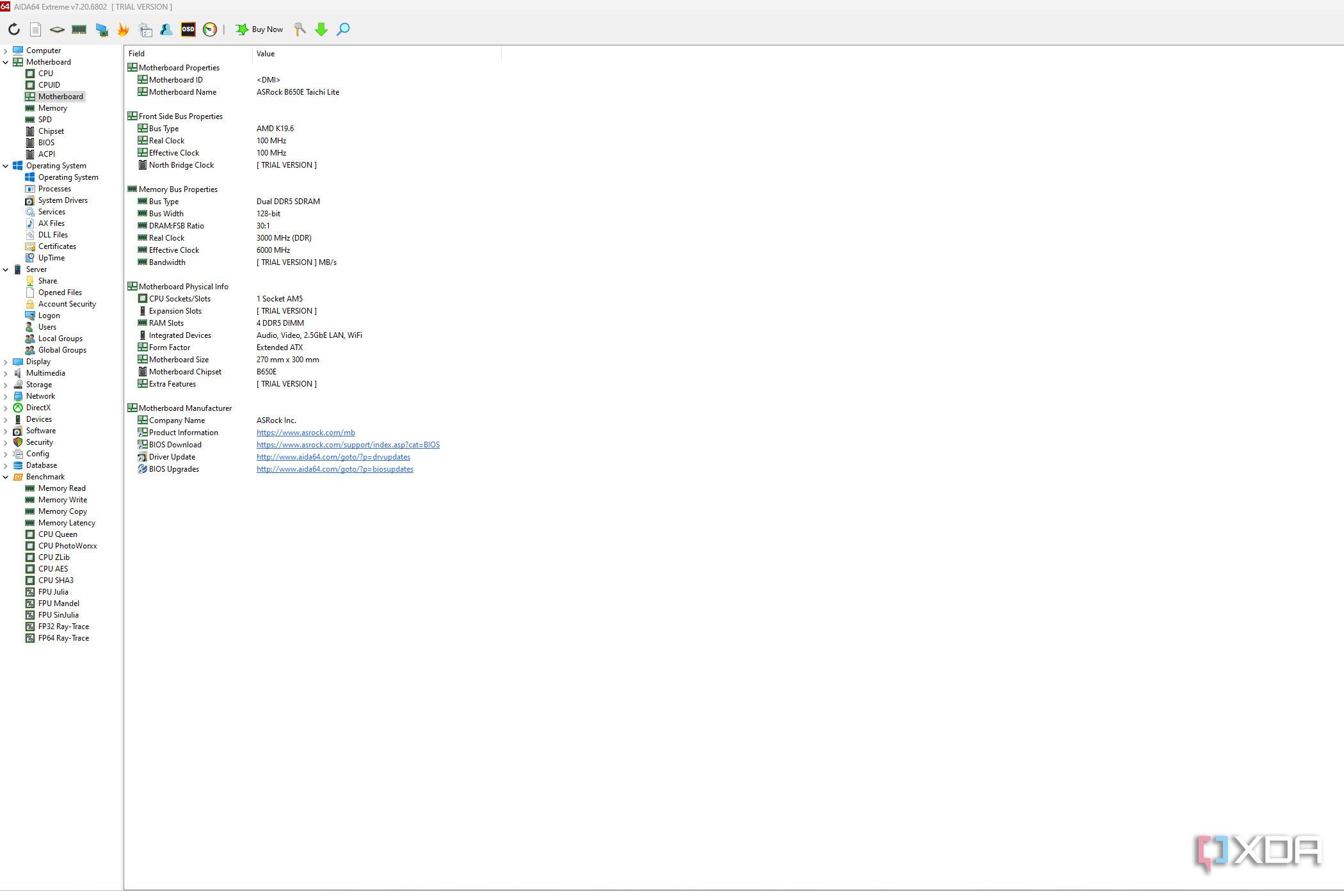Viewport: 1344px width, 896px height.
Task: Start System Stability Test flame icon
Action: [123, 29]
